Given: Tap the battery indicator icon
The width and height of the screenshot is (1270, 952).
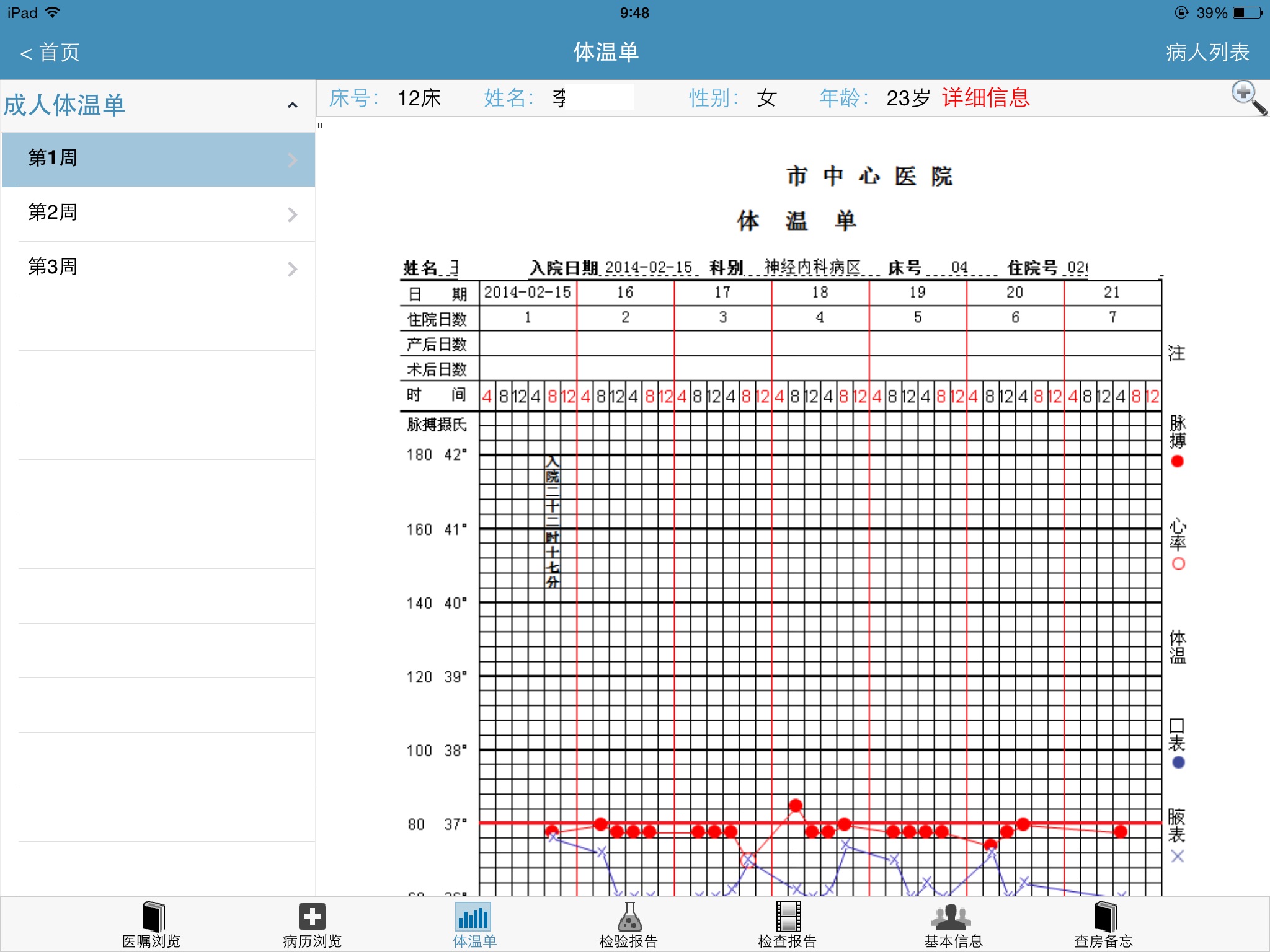Looking at the screenshot, I should pyautogui.click(x=1248, y=12).
